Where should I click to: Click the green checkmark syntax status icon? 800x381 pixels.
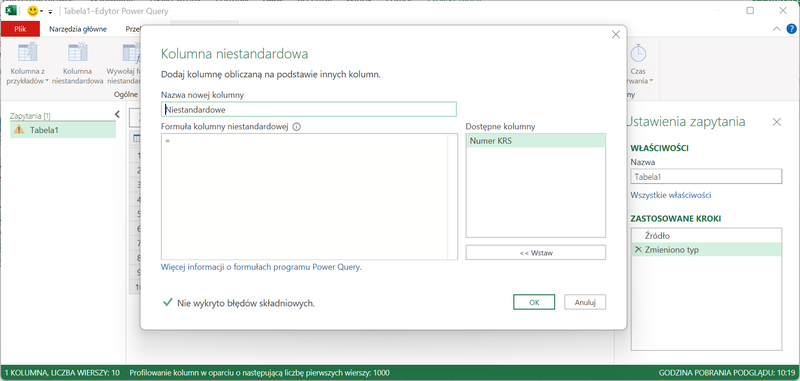[x=167, y=302]
